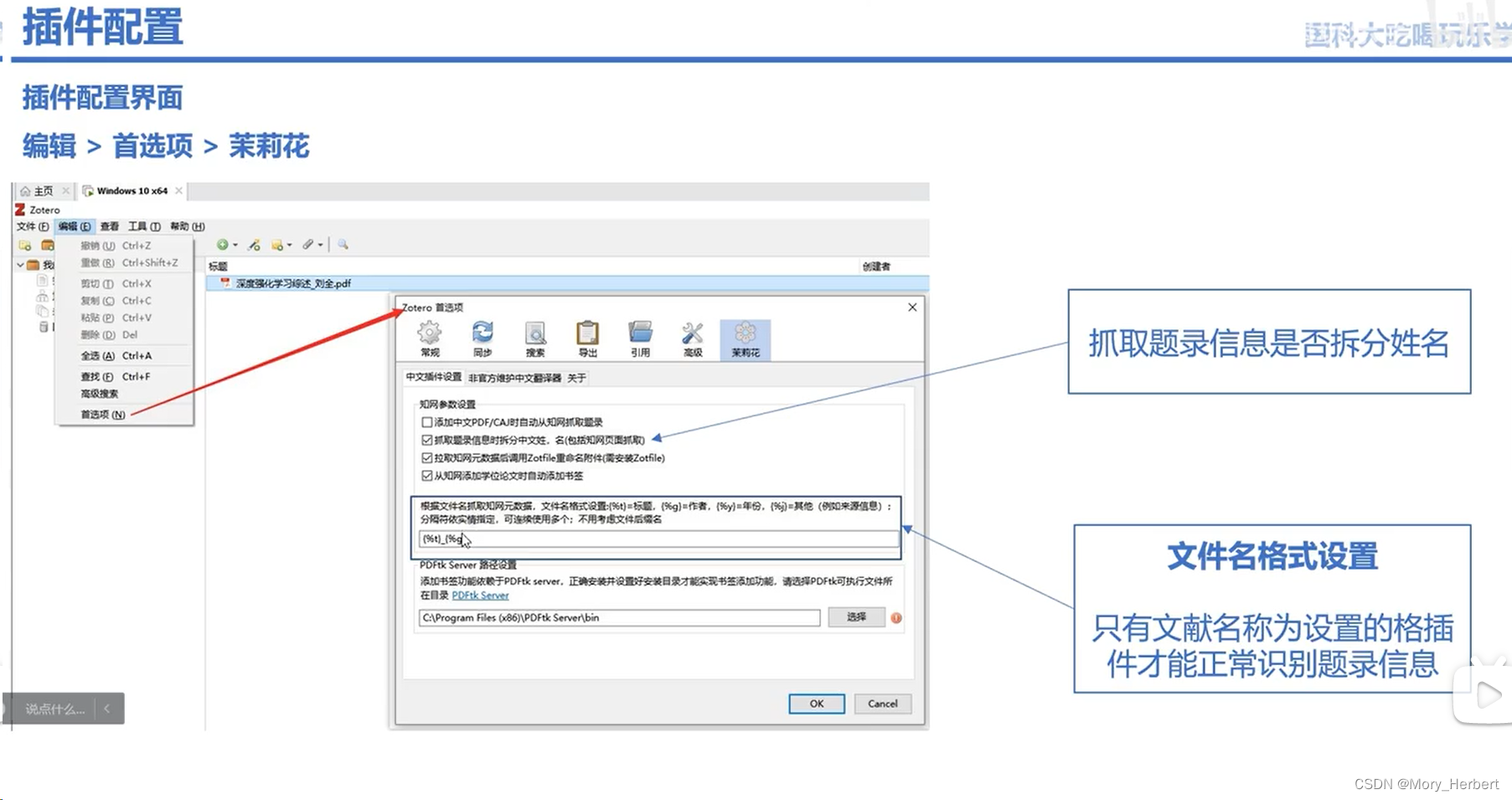The image size is (1512, 800).
Task: Click the 说点什么 comment input box
Action: coord(54,709)
